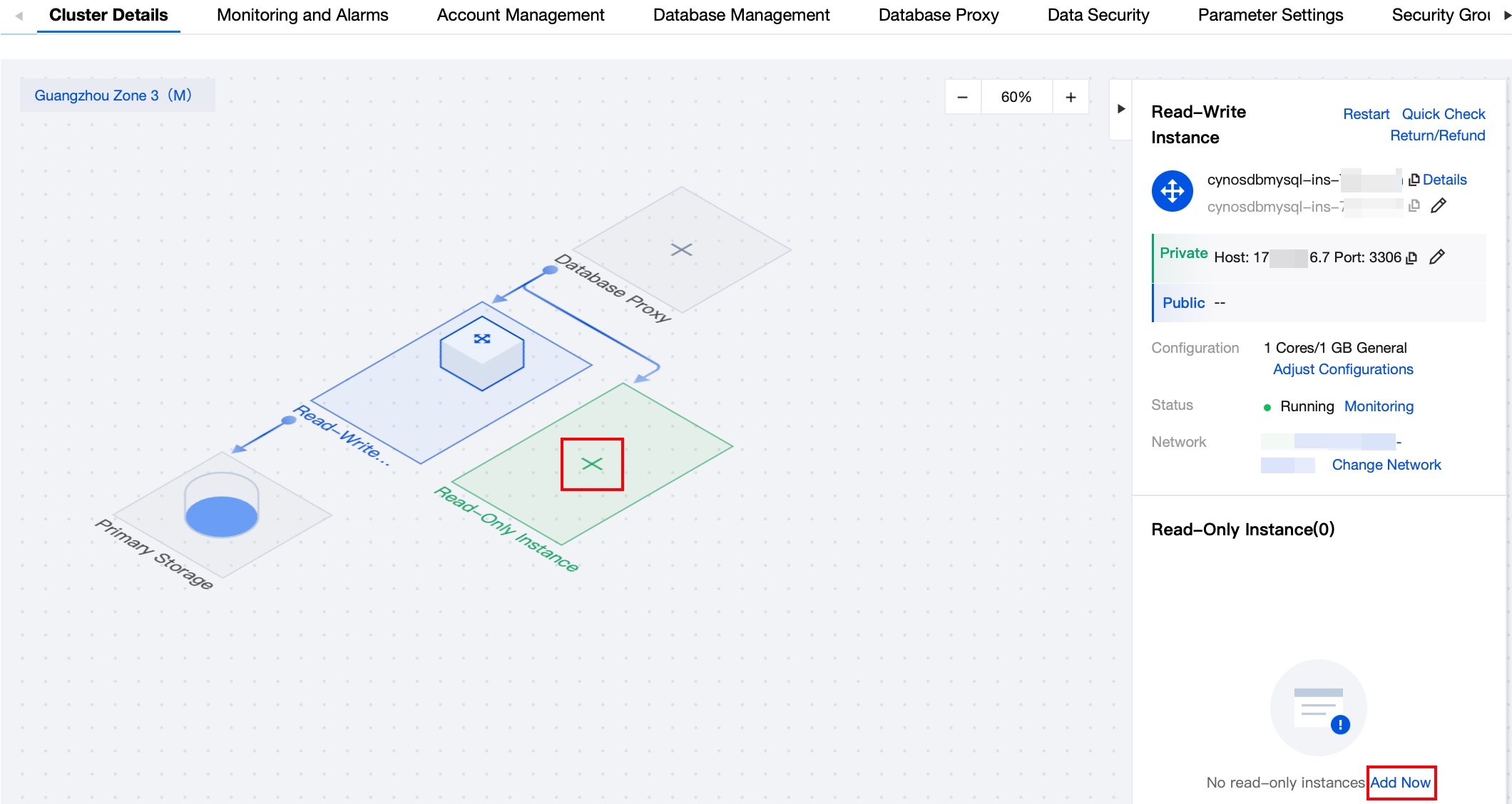
Task: Edit private host and port settings
Action: click(x=1437, y=257)
